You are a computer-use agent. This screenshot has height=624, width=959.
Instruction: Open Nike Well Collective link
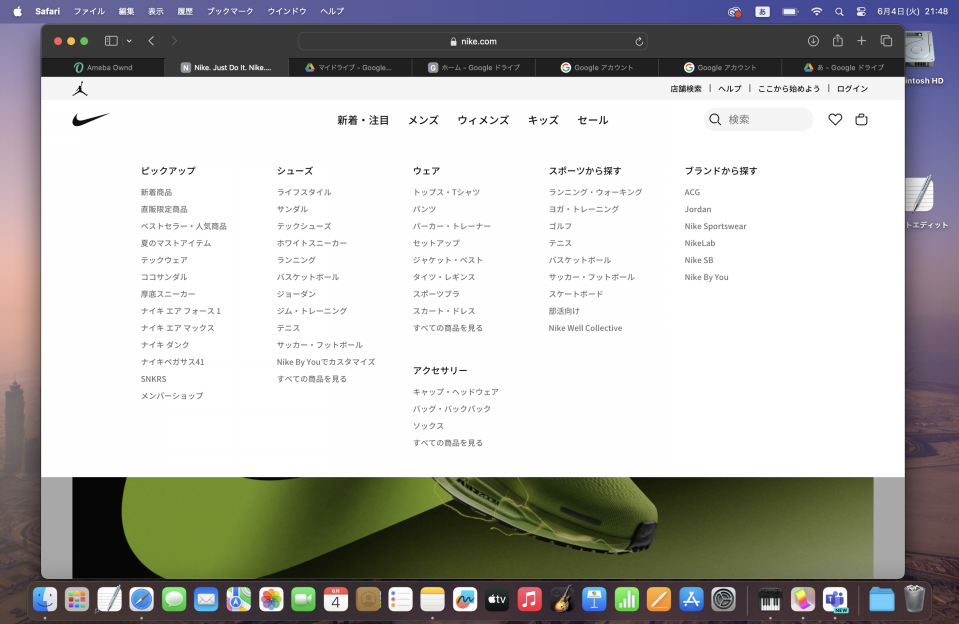click(585, 328)
